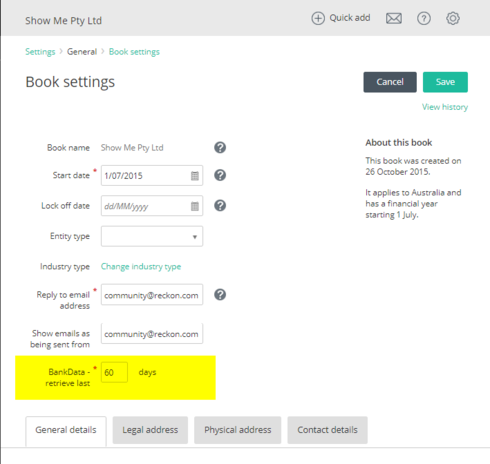Open the Lock off date calendar picker
The width and height of the screenshot is (490, 464).
coord(195,206)
